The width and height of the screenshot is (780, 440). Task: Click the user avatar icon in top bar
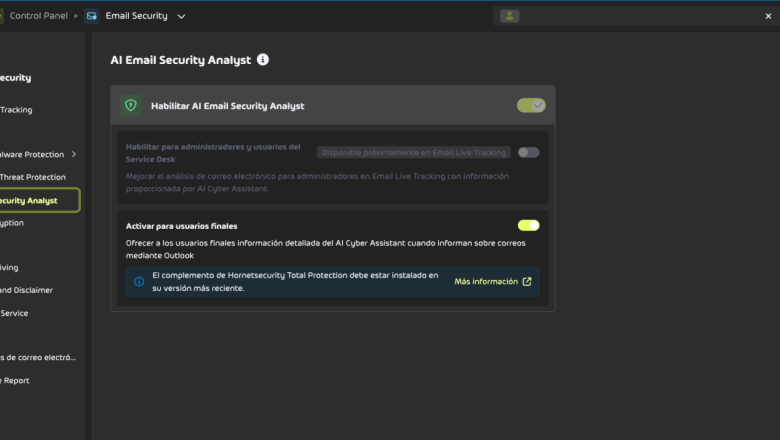pos(510,16)
